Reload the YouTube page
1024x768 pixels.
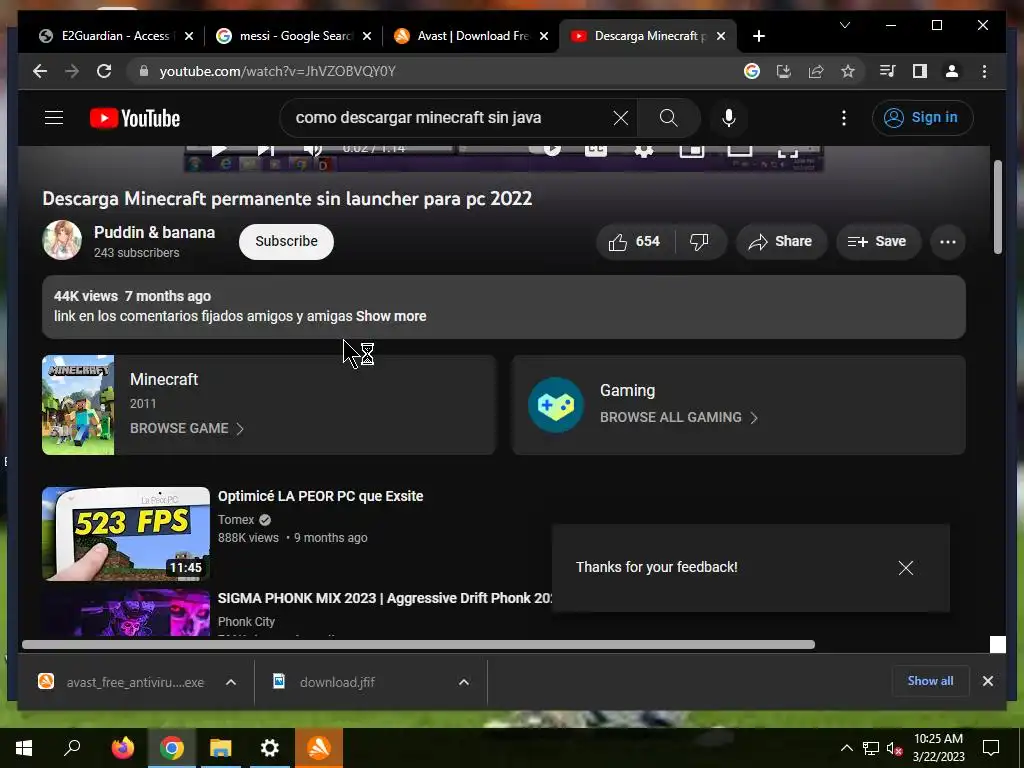click(104, 71)
